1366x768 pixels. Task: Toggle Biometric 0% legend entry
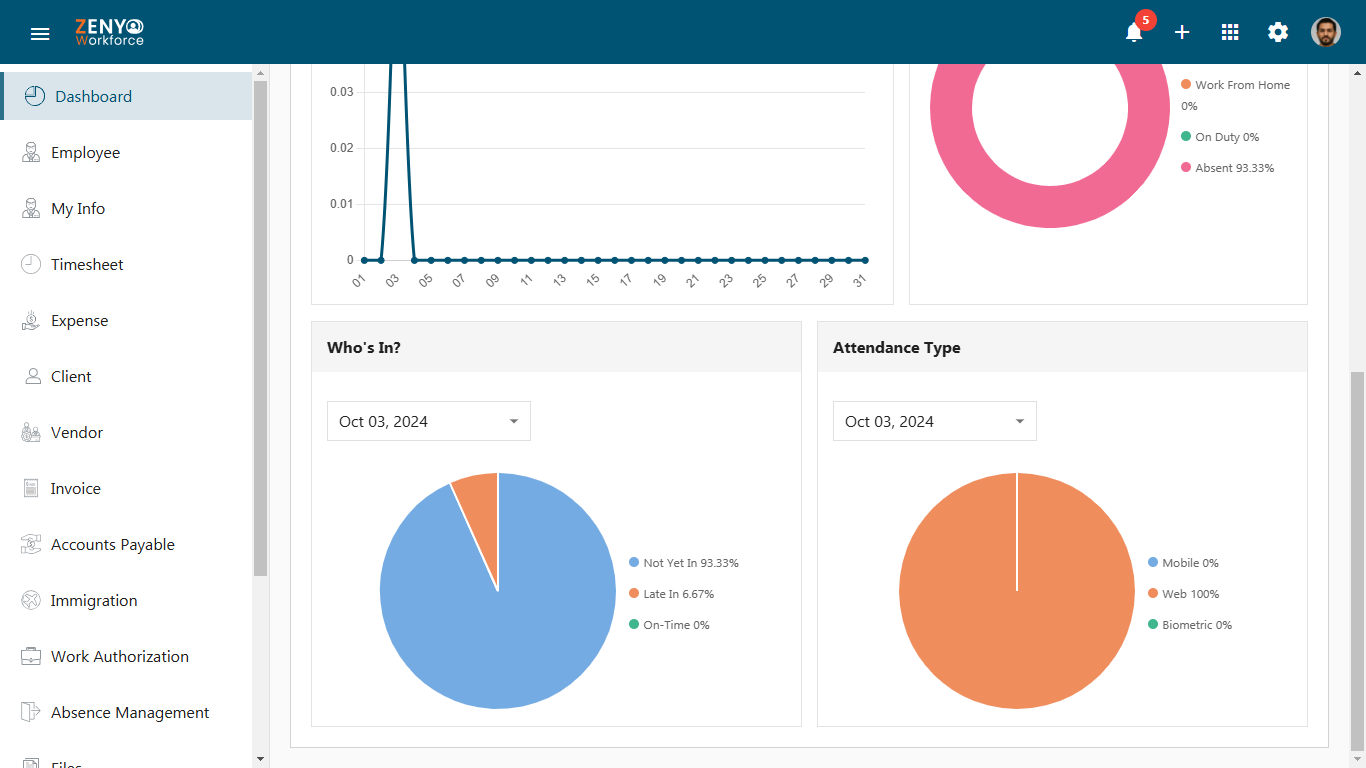click(1190, 625)
